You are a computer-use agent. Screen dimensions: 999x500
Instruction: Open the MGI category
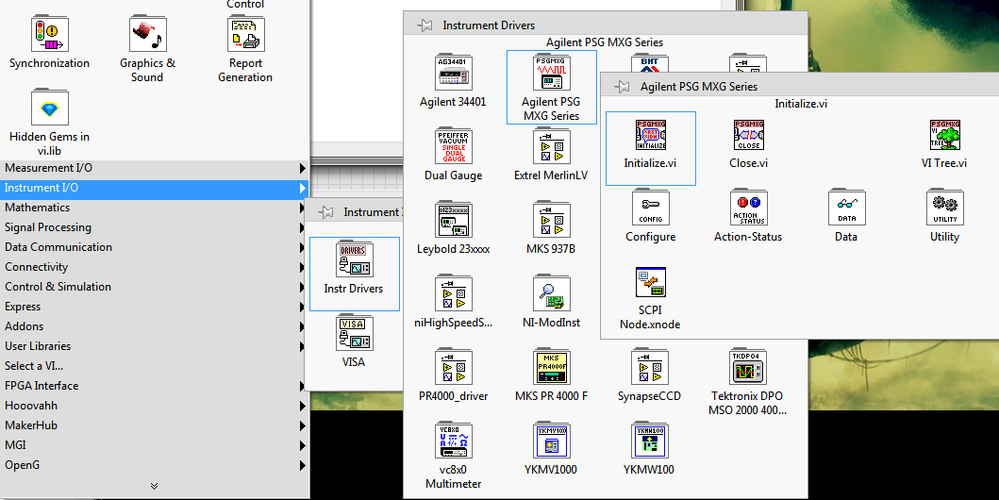pyautogui.click(x=155, y=445)
